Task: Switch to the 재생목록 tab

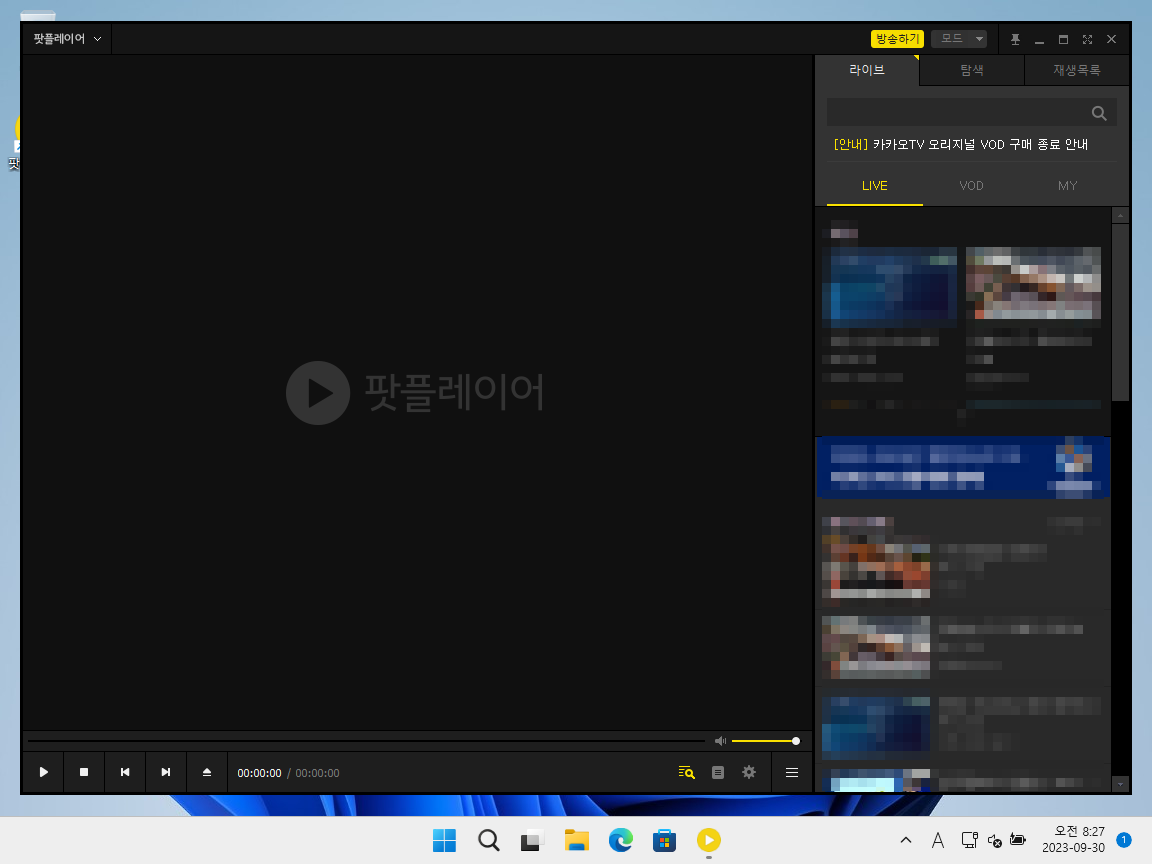Action: [1076, 71]
